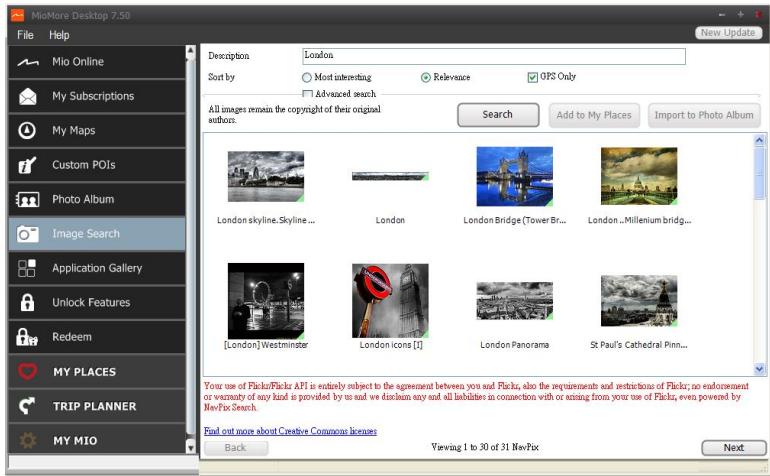The height and width of the screenshot is (476, 770).
Task: Click the Image Search camera icon
Action: (x=28, y=234)
